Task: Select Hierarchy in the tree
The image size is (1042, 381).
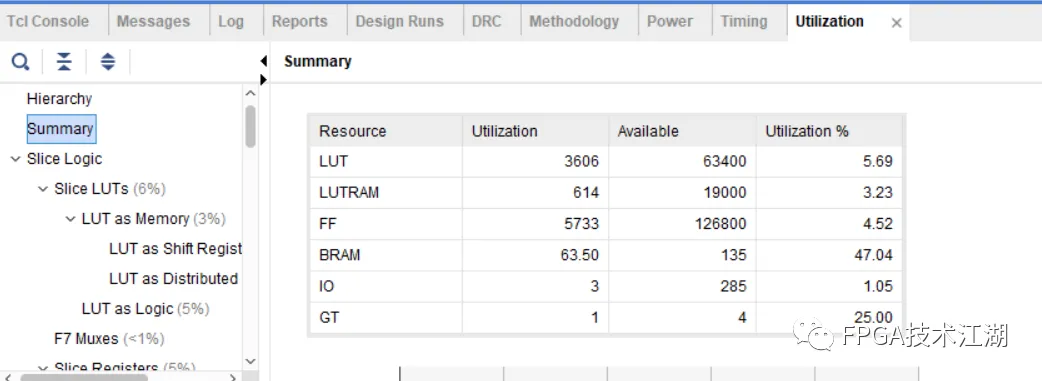Action: 59,98
